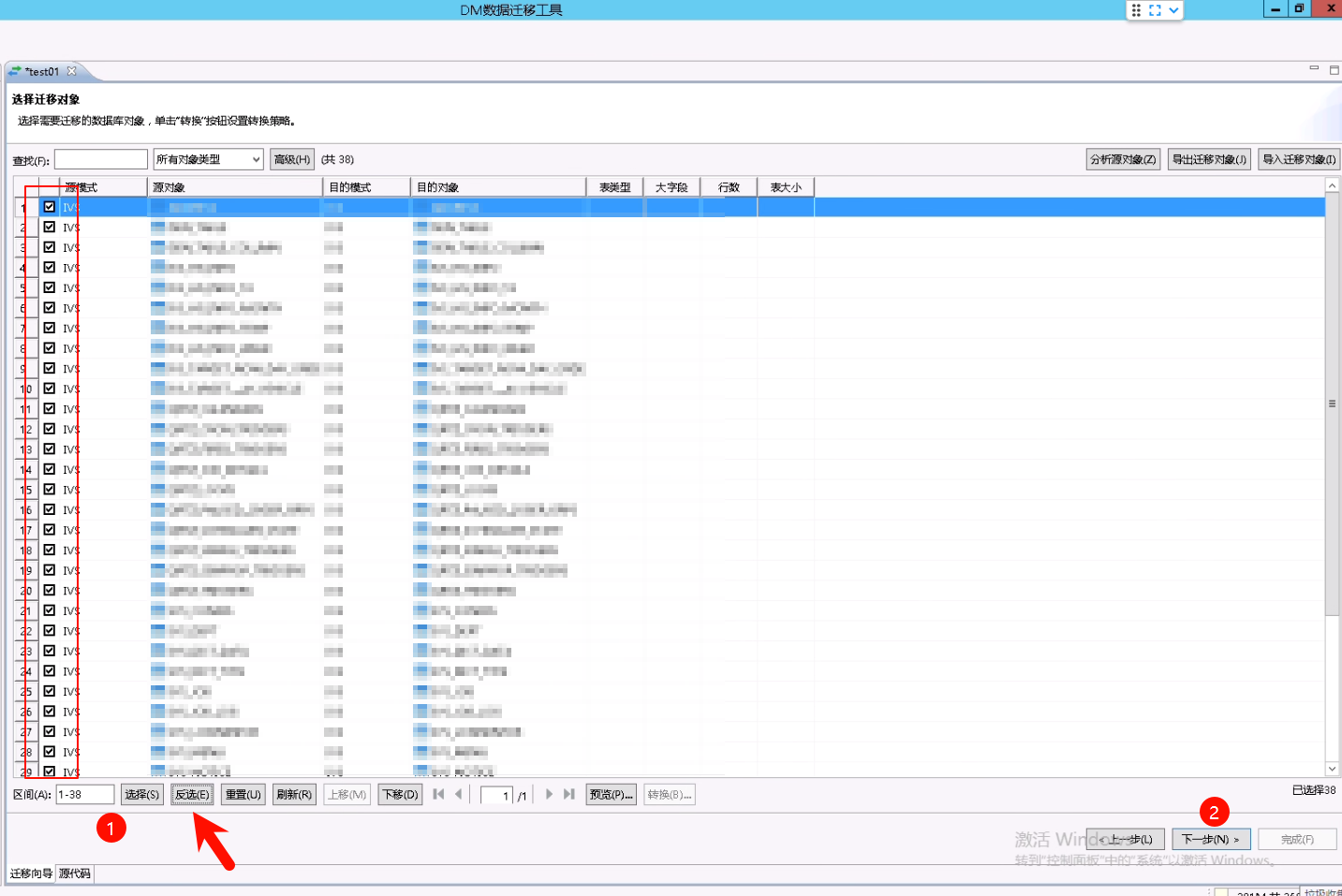Click the first page navigation arrow

pyautogui.click(x=438, y=794)
